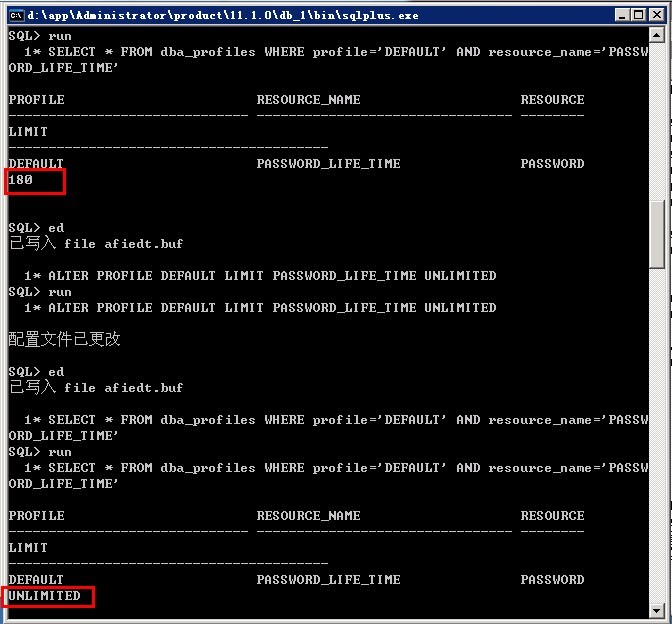Click the top DEFAULT profile result value
This screenshot has height=624, width=672.
(36, 164)
